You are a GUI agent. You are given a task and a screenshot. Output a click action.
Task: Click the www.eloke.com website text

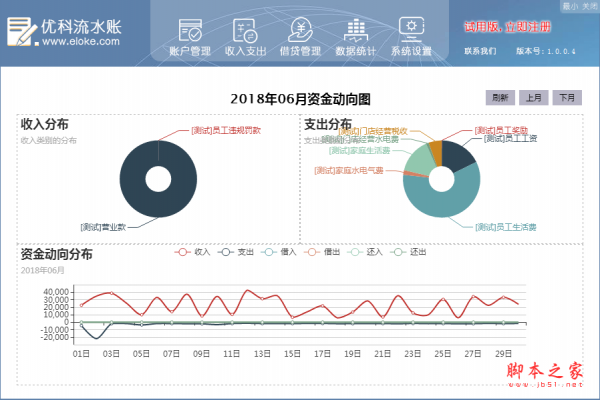[x=81, y=41]
